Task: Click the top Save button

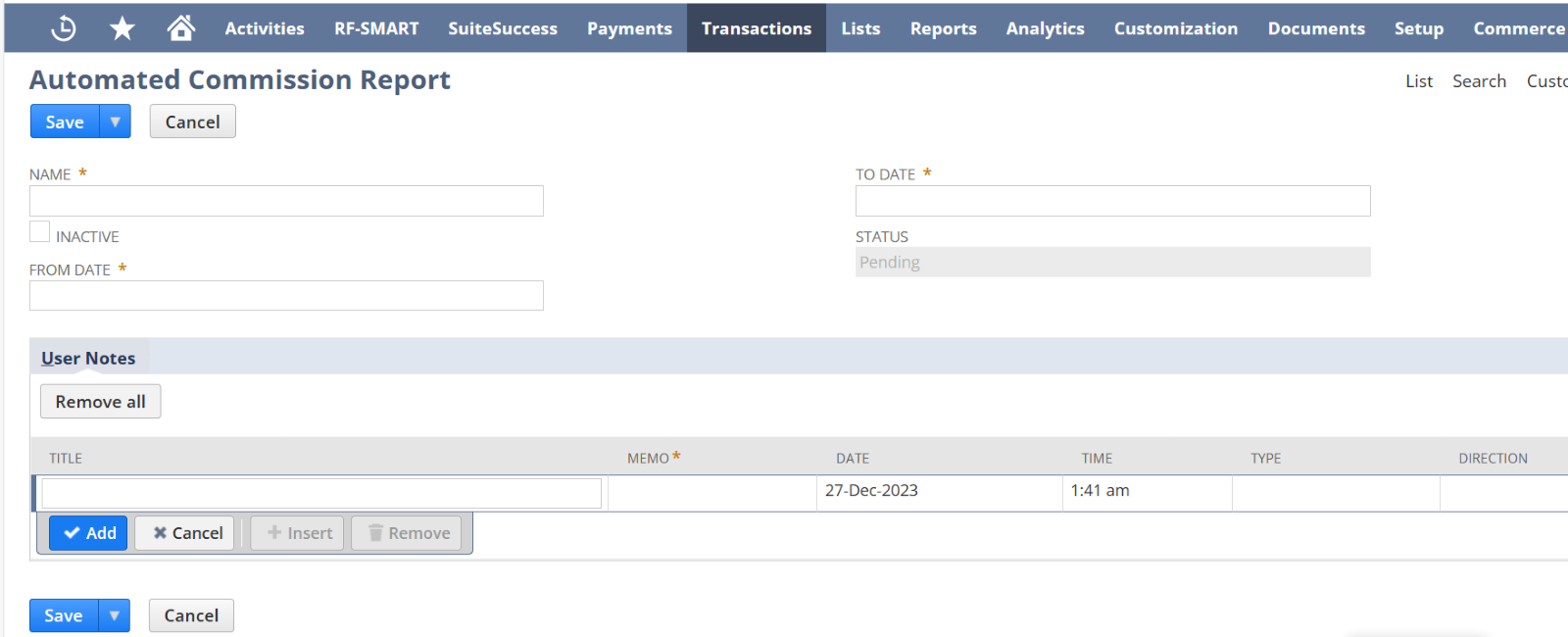Action: [x=65, y=122]
